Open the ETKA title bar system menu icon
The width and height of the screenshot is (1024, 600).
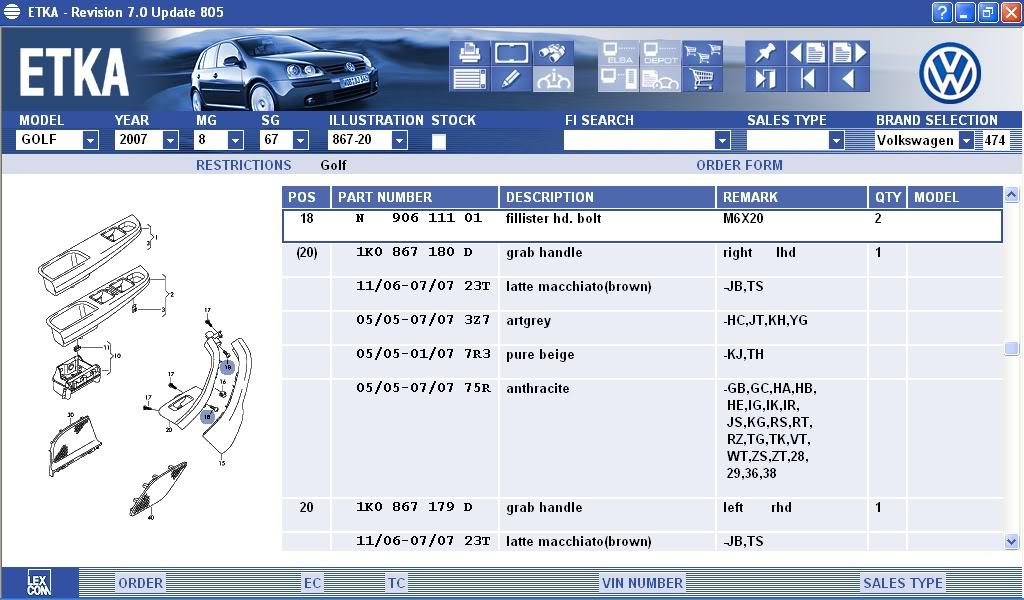point(12,12)
